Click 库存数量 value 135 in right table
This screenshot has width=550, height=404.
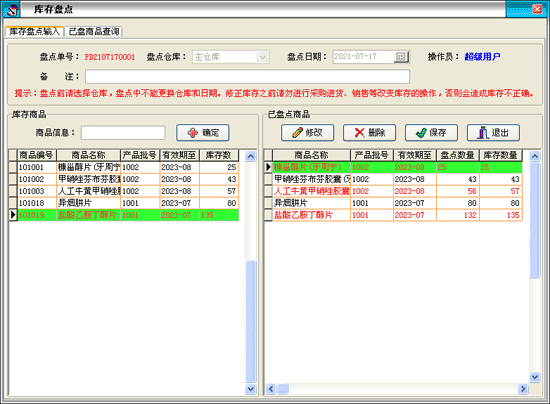(513, 215)
